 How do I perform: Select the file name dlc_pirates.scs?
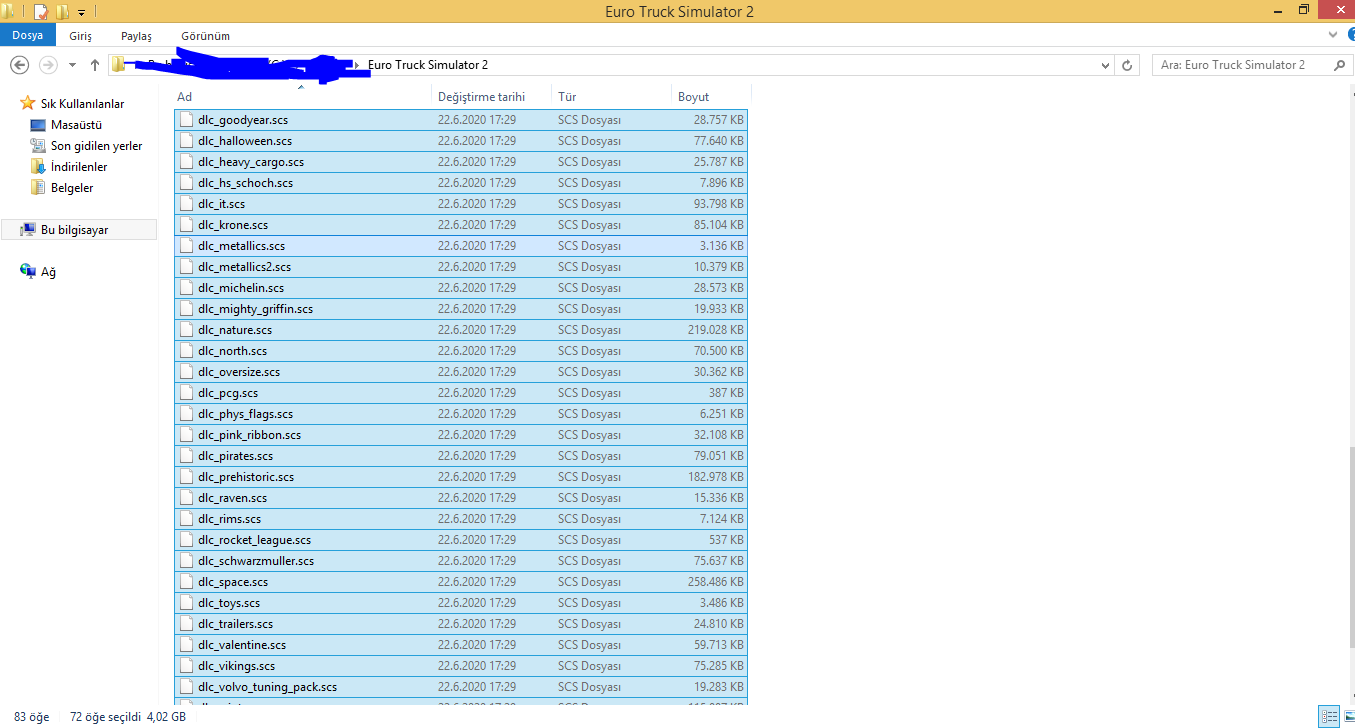(235, 456)
